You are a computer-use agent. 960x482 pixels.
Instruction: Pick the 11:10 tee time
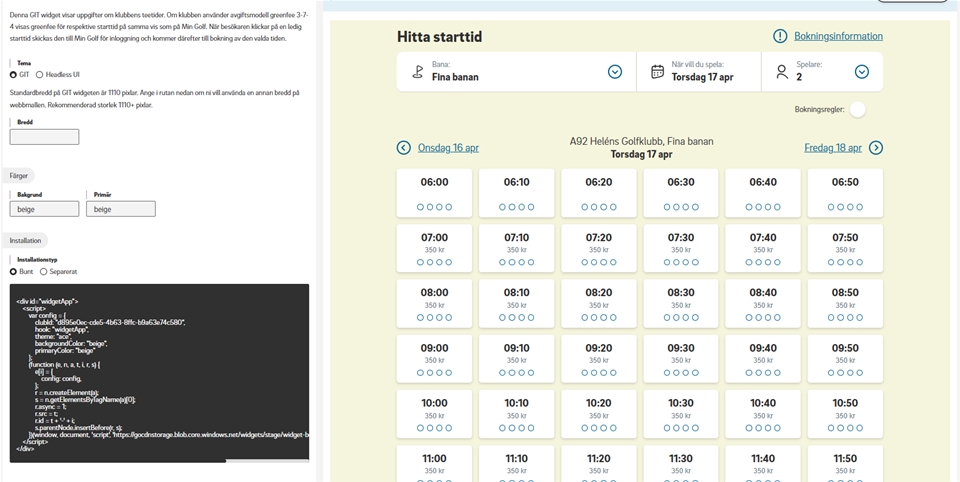click(x=516, y=464)
